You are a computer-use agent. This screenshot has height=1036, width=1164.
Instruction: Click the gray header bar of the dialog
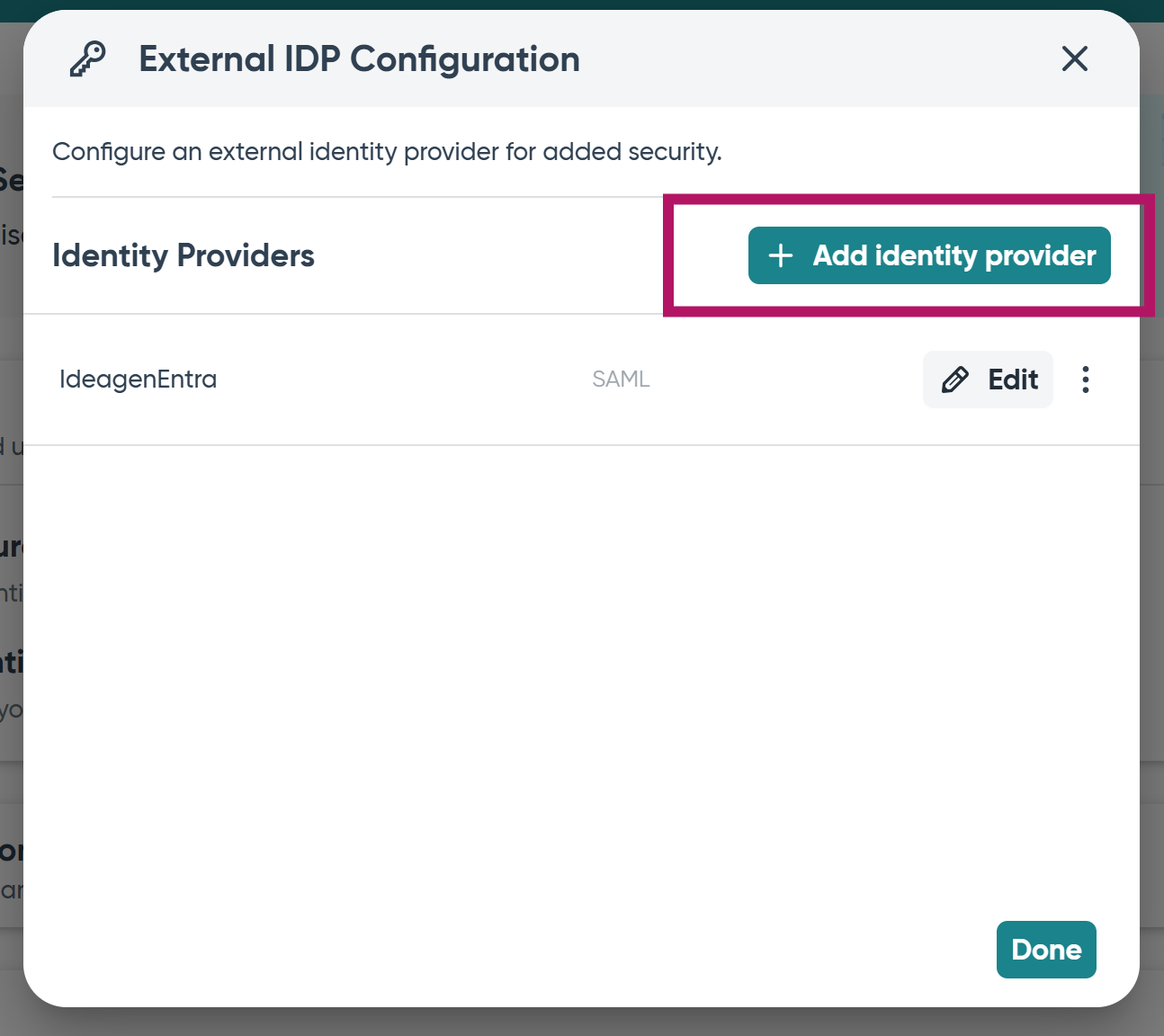810,59
